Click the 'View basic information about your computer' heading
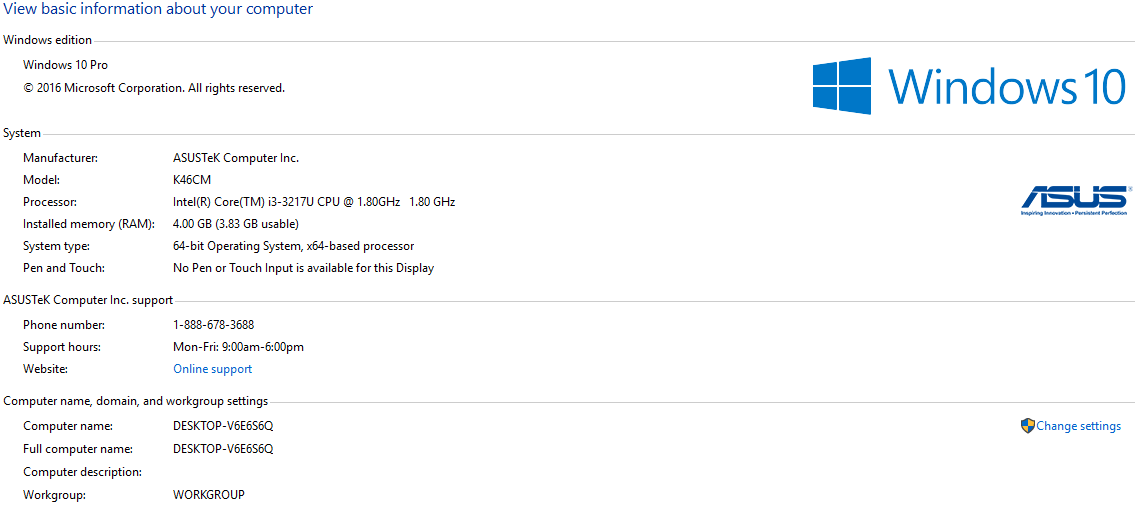Screen dimensions: 1145x506 click(158, 9)
